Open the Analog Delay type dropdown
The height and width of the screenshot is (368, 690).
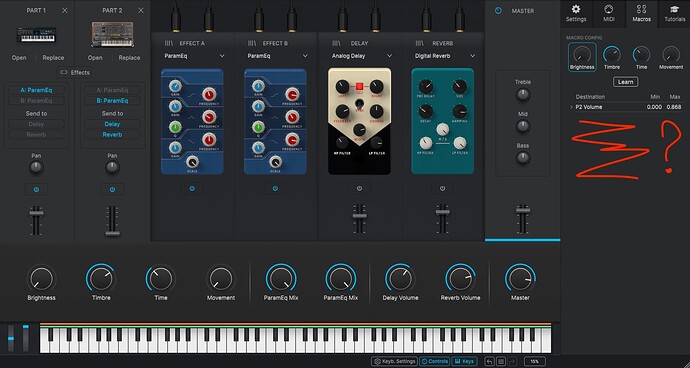point(362,56)
